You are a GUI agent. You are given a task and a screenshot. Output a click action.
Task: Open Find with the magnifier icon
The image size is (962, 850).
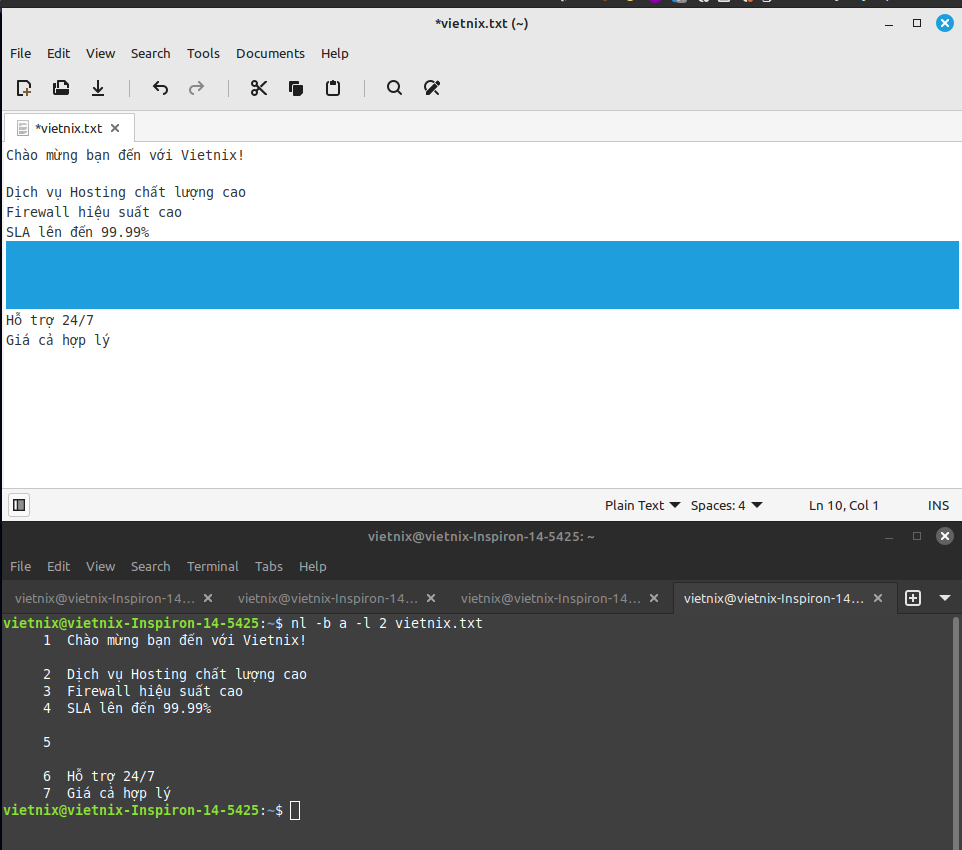click(394, 88)
